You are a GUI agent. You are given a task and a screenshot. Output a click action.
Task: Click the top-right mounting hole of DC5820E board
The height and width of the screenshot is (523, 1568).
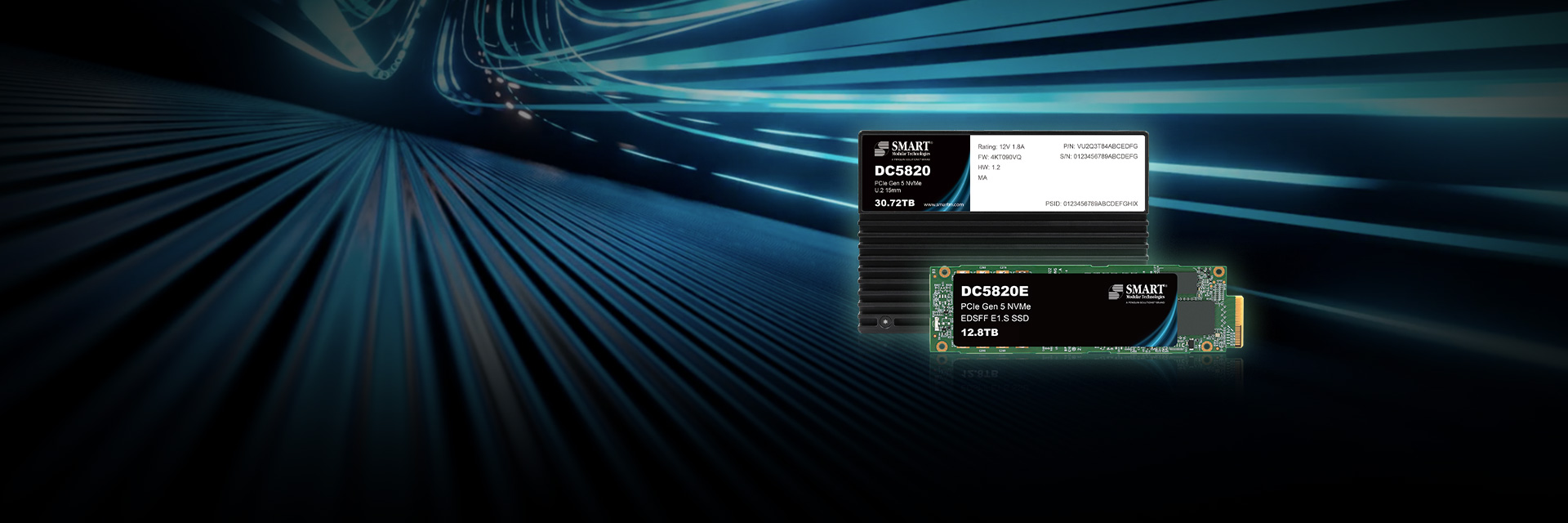tap(1218, 272)
